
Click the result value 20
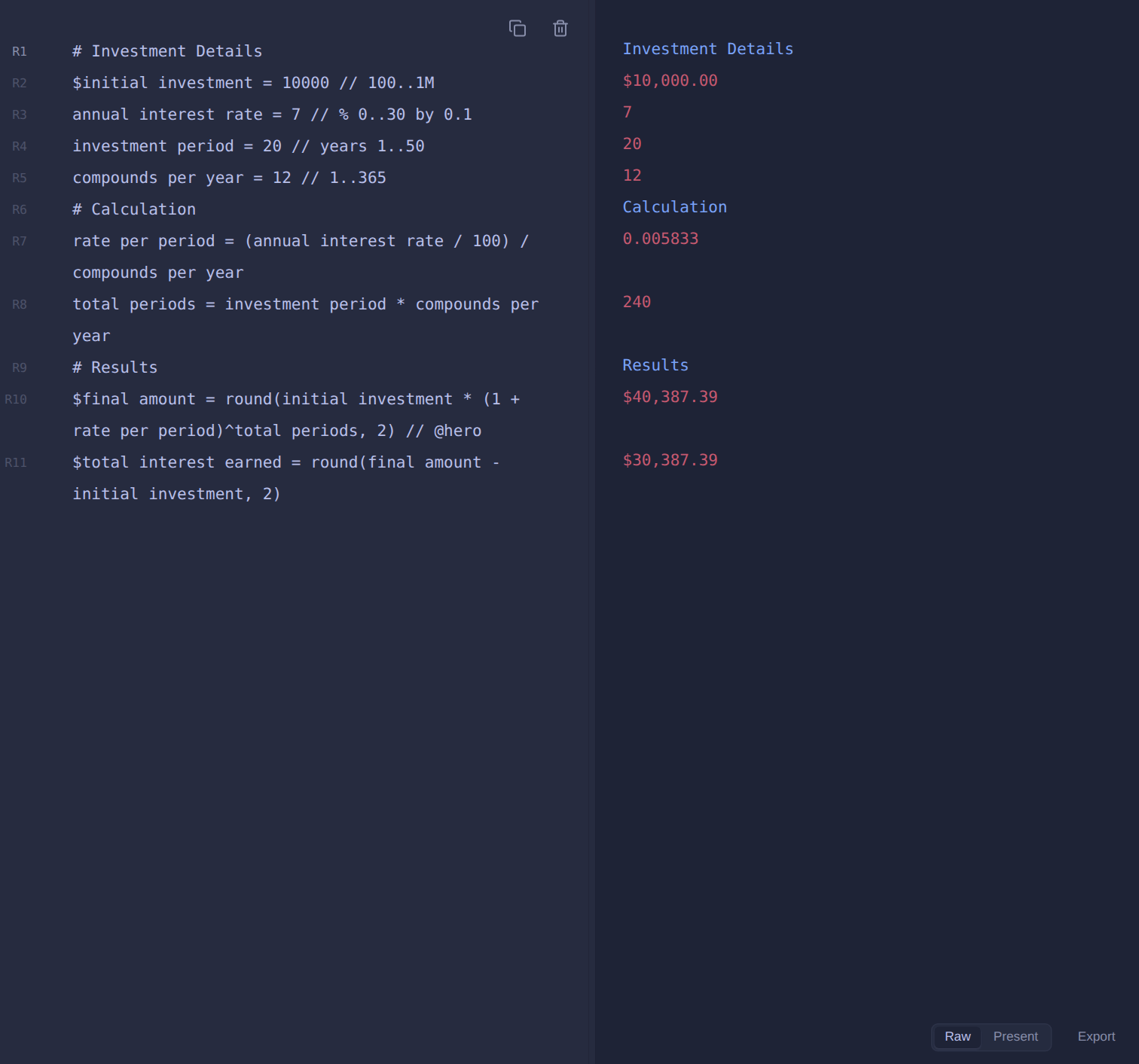[632, 144]
